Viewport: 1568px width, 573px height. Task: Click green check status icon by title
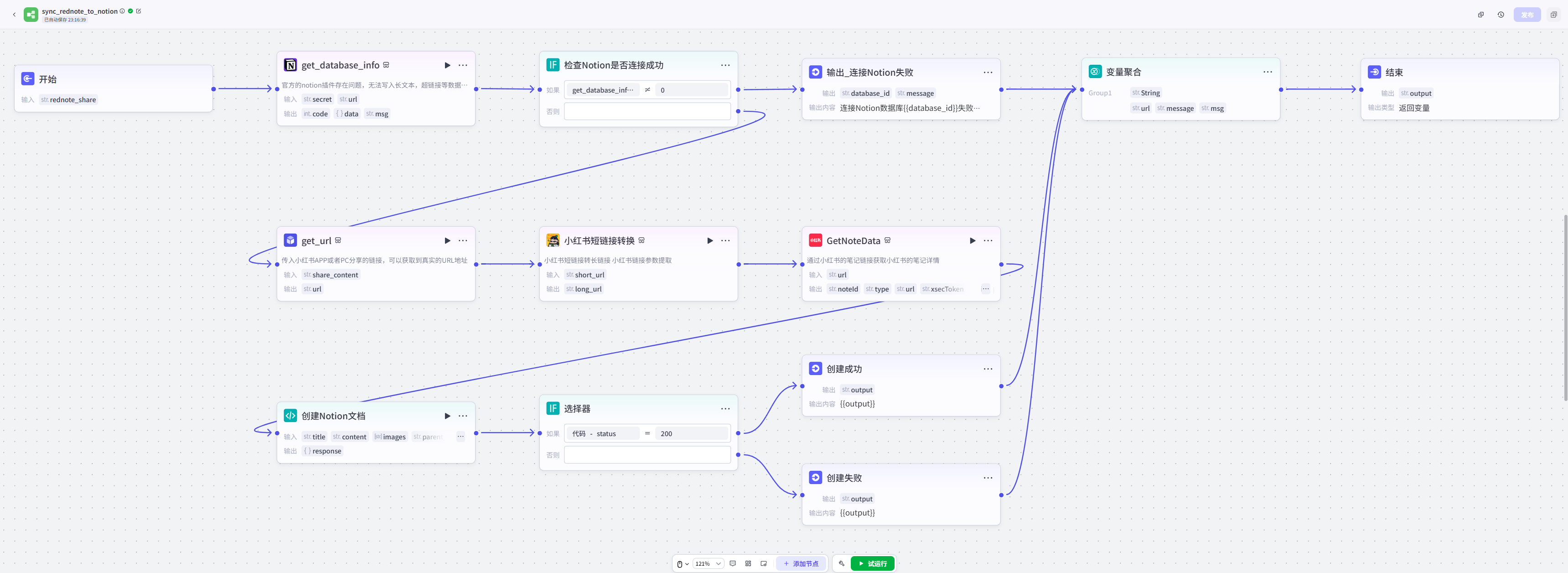(x=130, y=11)
